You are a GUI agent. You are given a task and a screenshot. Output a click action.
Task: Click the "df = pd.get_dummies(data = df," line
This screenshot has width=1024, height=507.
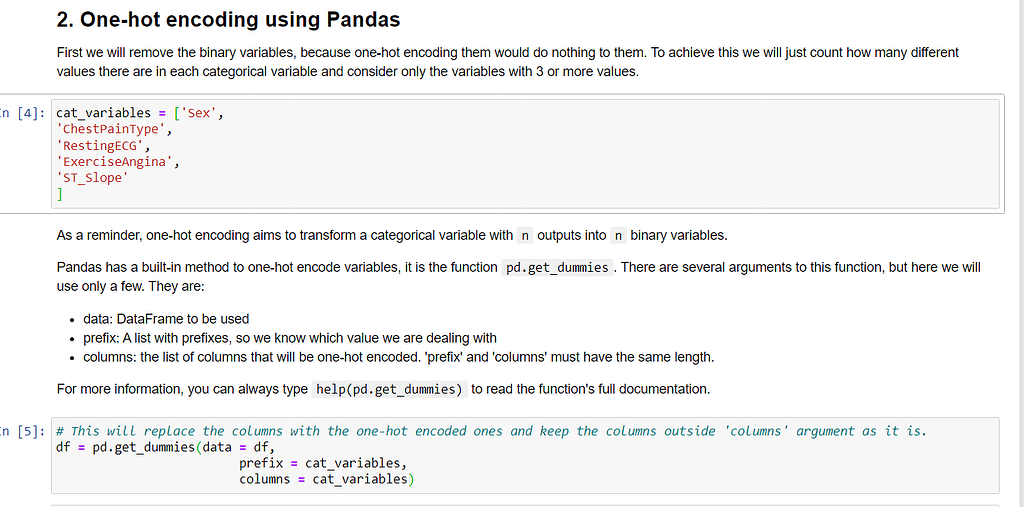(165, 447)
